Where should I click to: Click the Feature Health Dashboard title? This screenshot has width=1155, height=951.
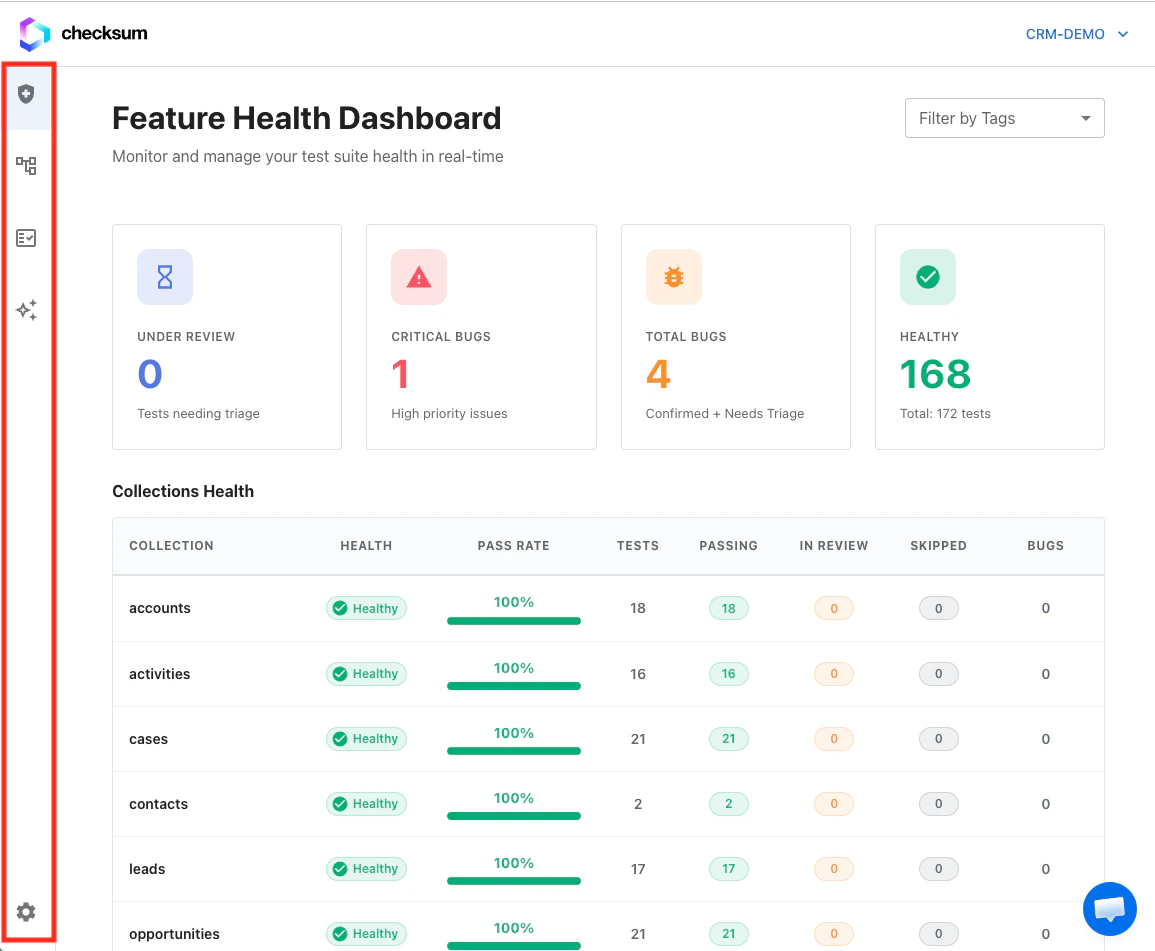coord(306,119)
